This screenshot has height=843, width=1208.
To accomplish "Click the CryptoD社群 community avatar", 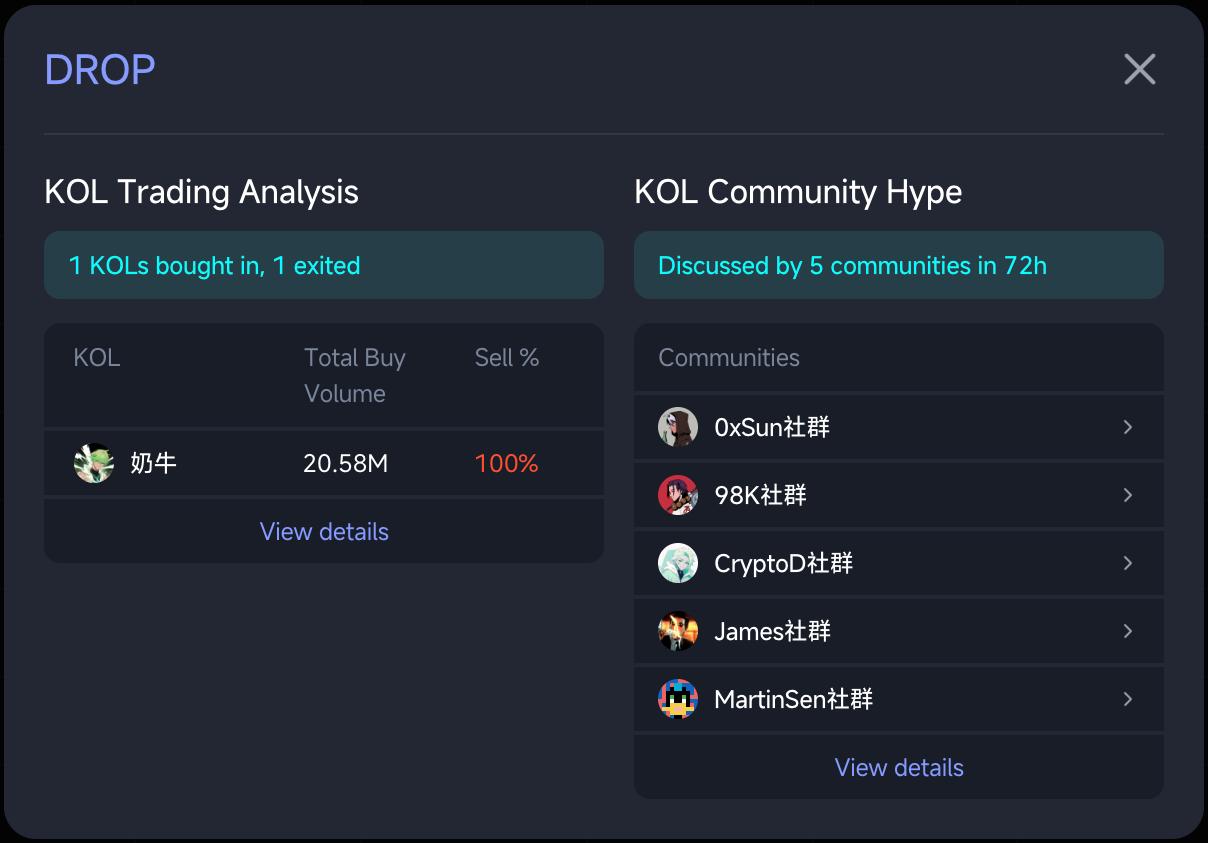I will point(678,563).
